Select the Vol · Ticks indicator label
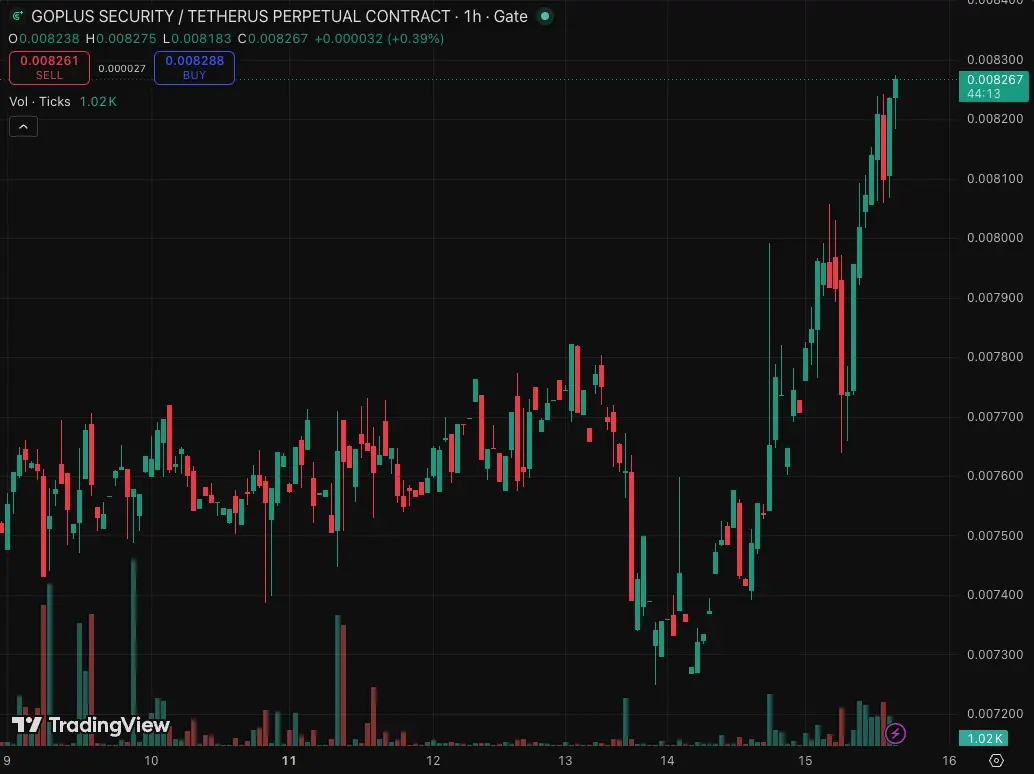Screen dimensions: 1034x774 point(40,102)
